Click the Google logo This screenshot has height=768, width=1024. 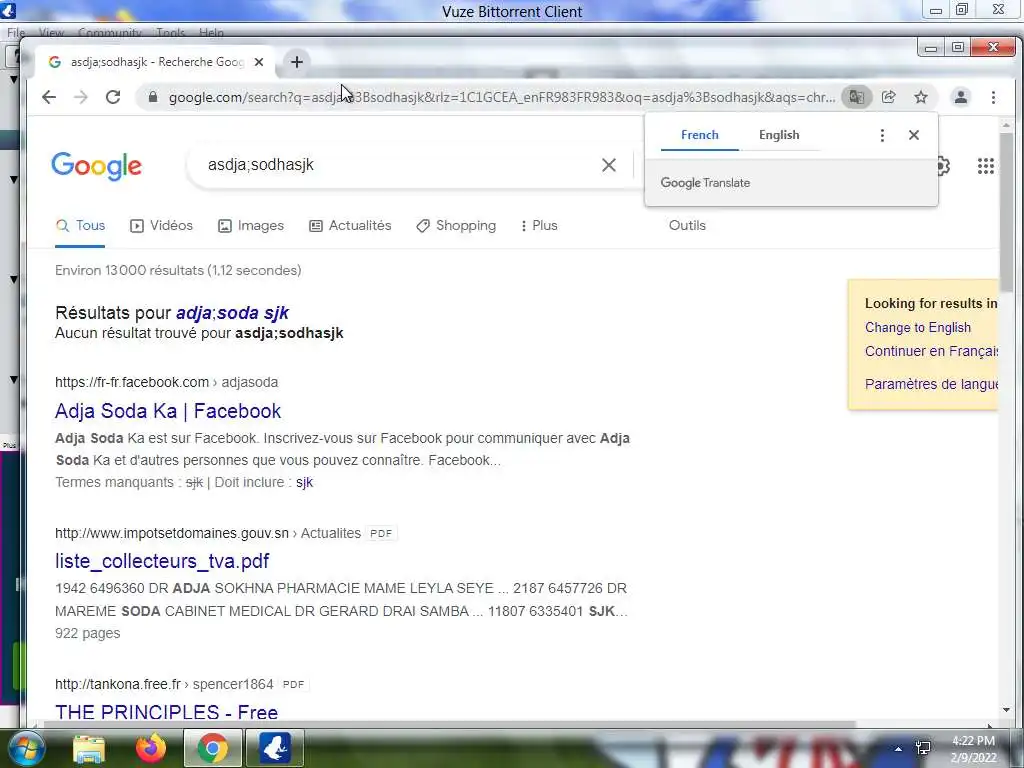(97, 166)
